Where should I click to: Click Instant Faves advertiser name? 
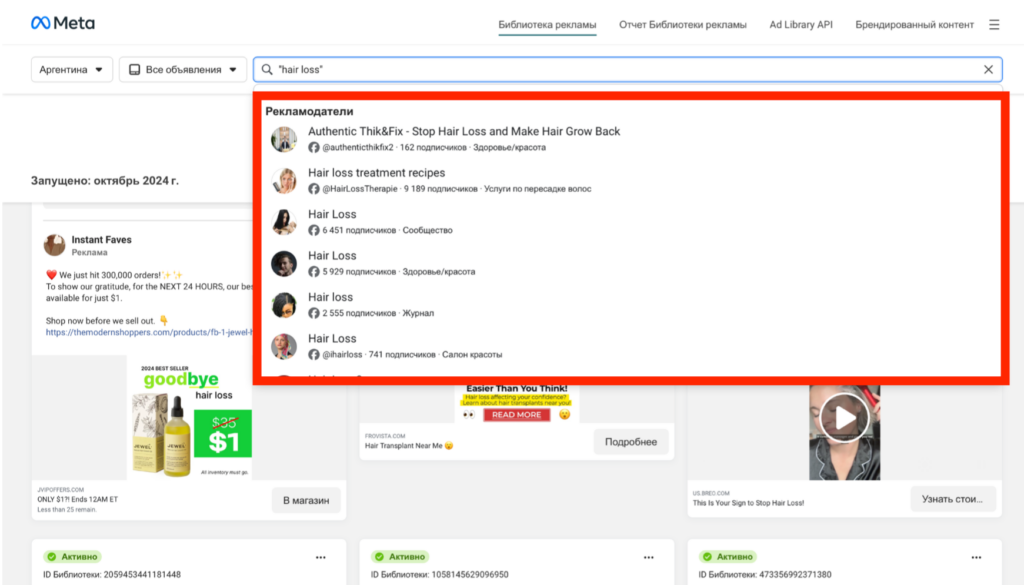[101, 240]
